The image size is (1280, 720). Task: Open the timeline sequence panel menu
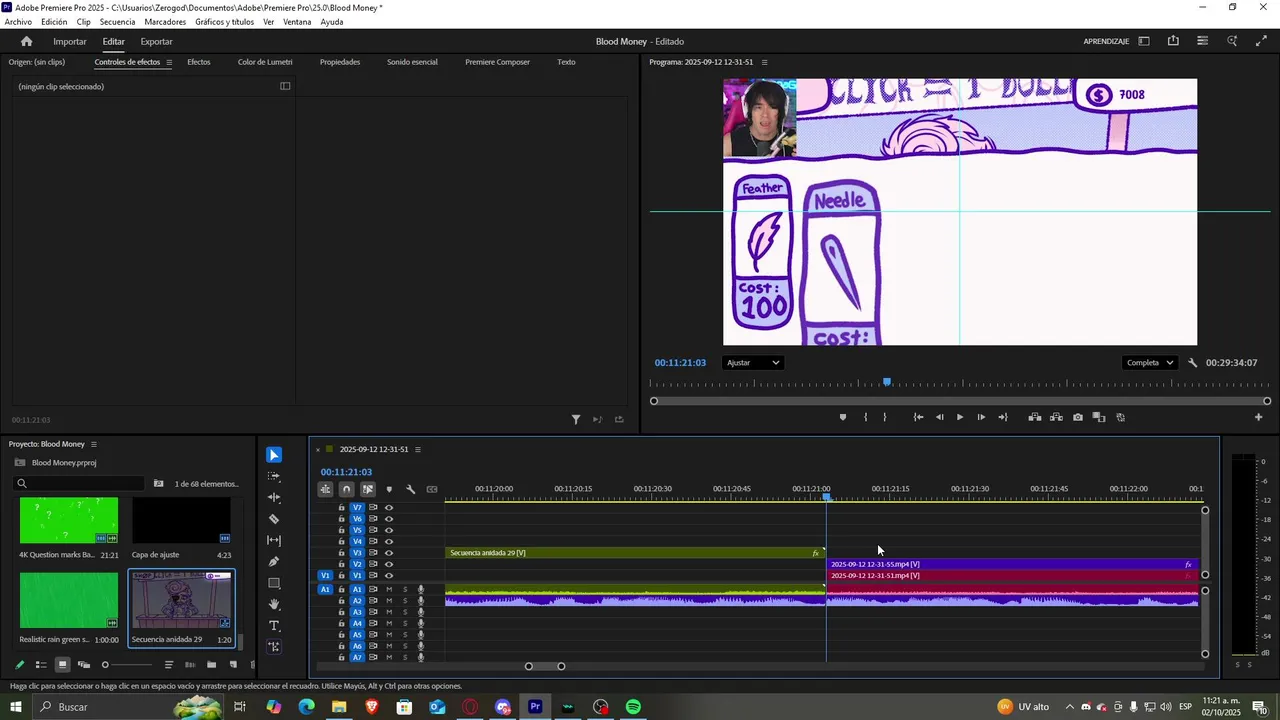tap(418, 449)
